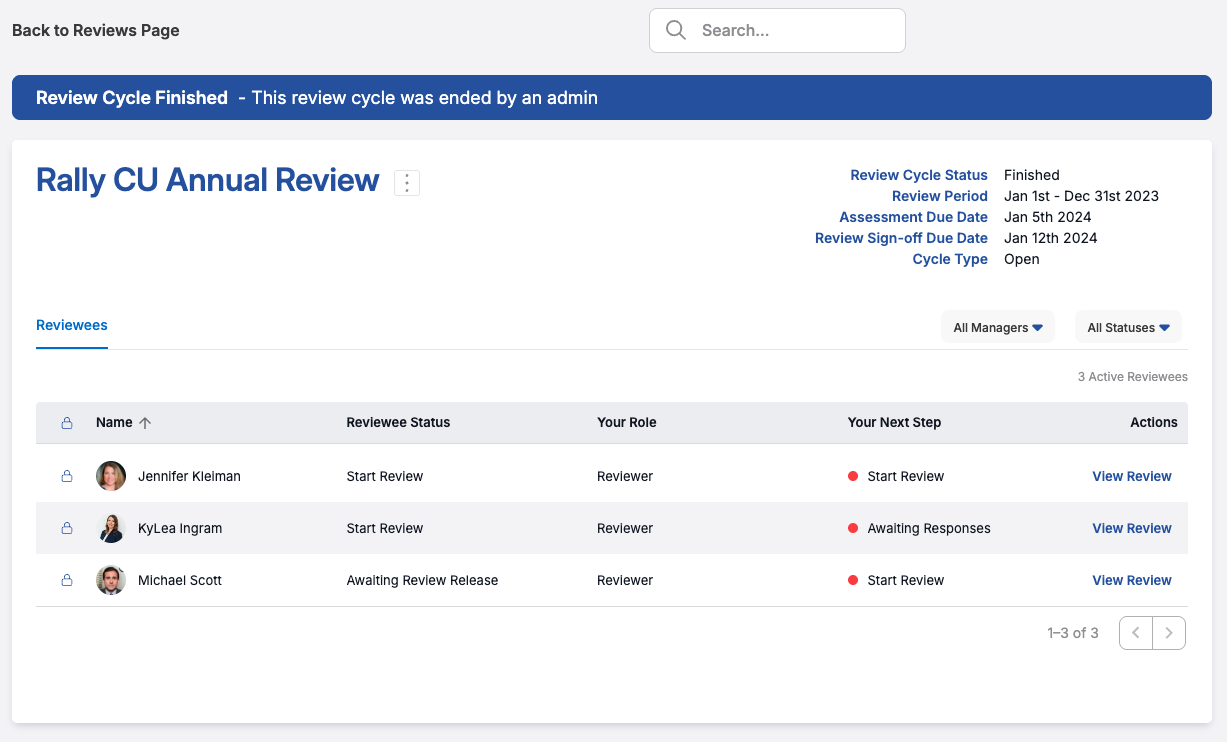Go to the previous page of reviewees

pos(1136,633)
